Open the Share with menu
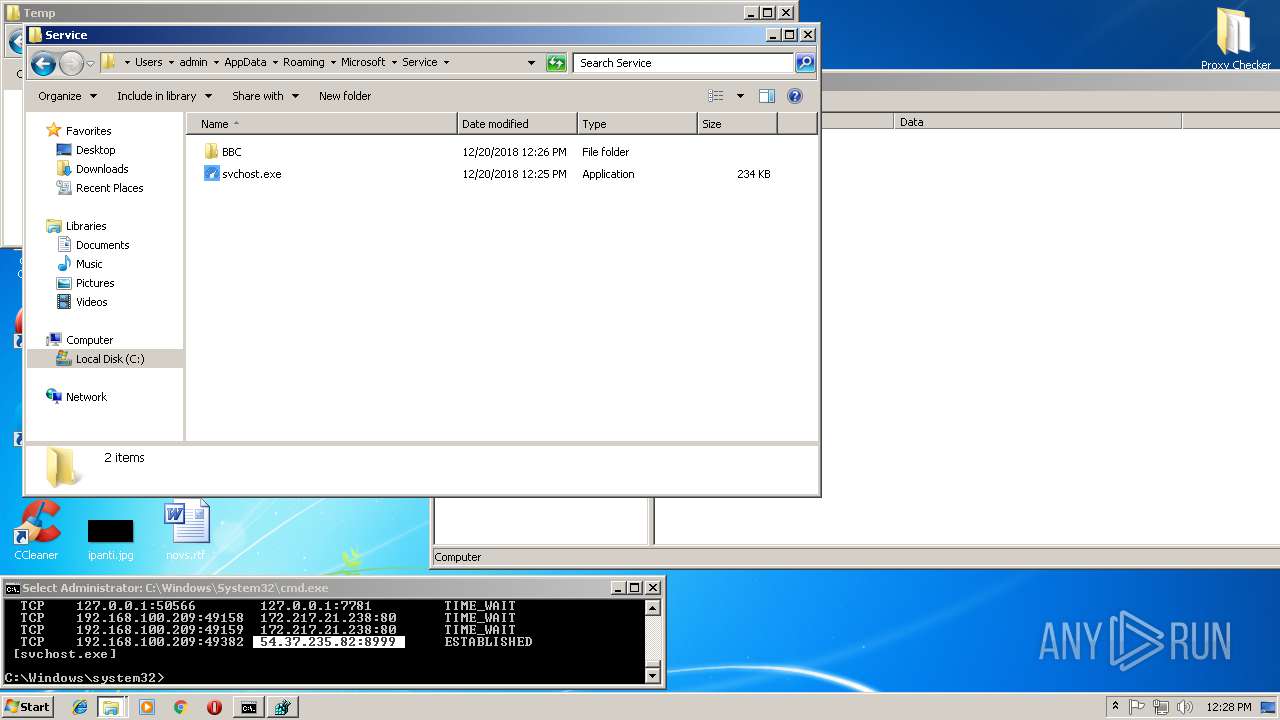The image size is (1280, 720). pyautogui.click(x=265, y=96)
